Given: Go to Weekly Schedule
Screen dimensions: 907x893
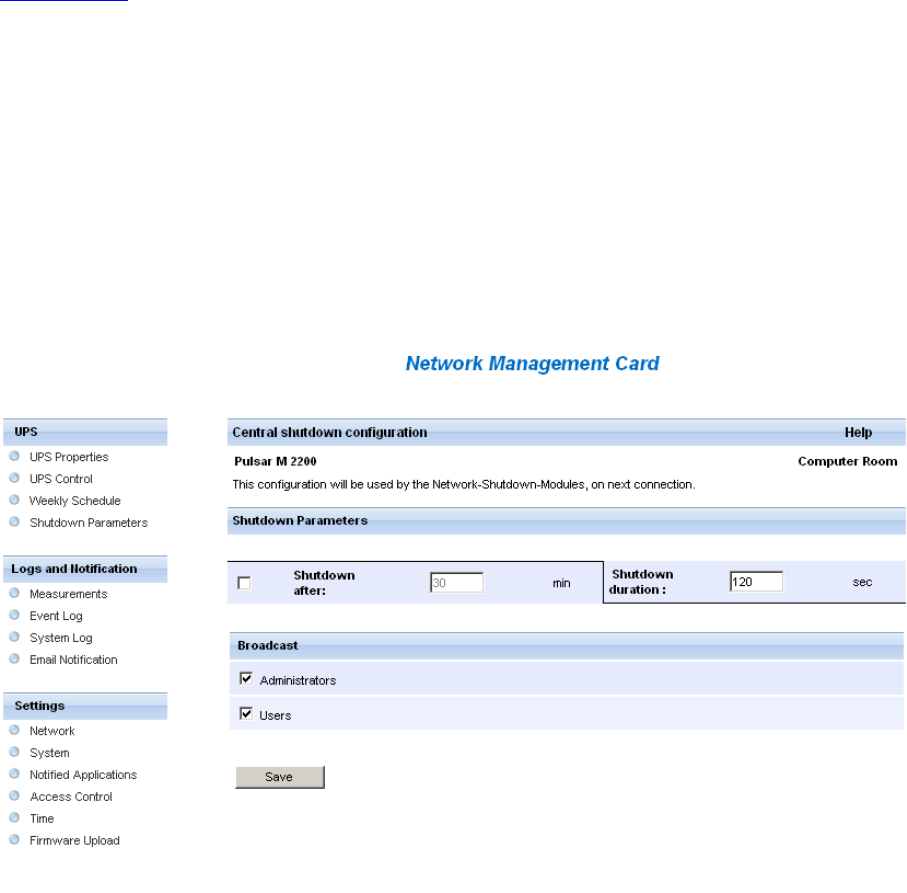Looking at the screenshot, I should (x=75, y=501).
